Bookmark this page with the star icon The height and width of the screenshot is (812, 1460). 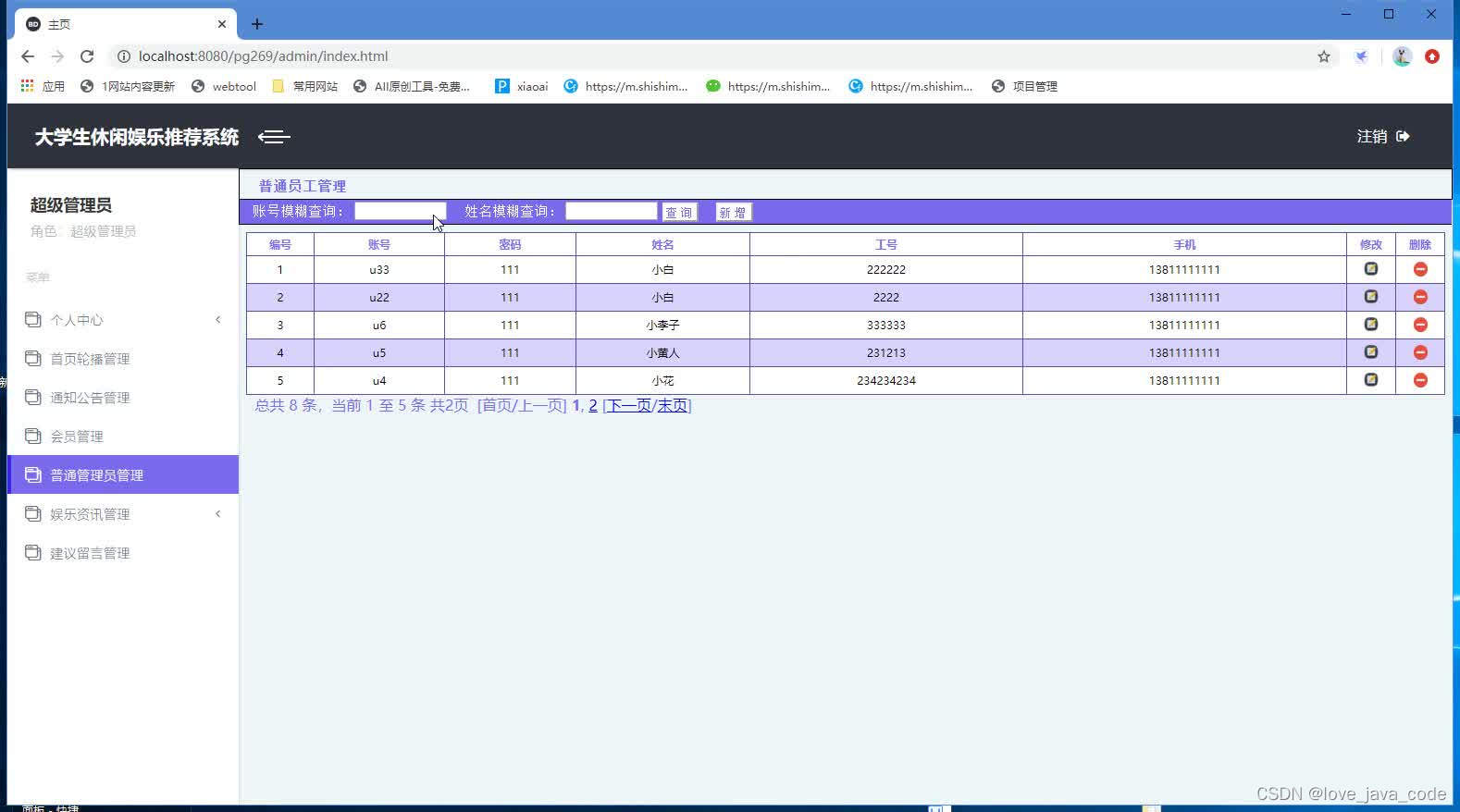pos(1324,56)
